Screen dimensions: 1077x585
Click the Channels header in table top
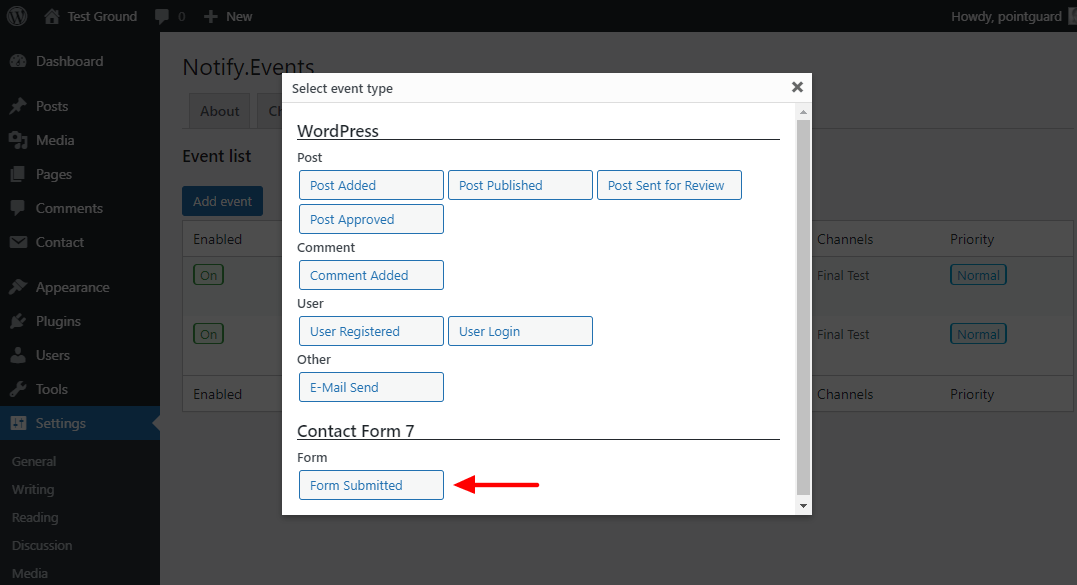click(845, 239)
